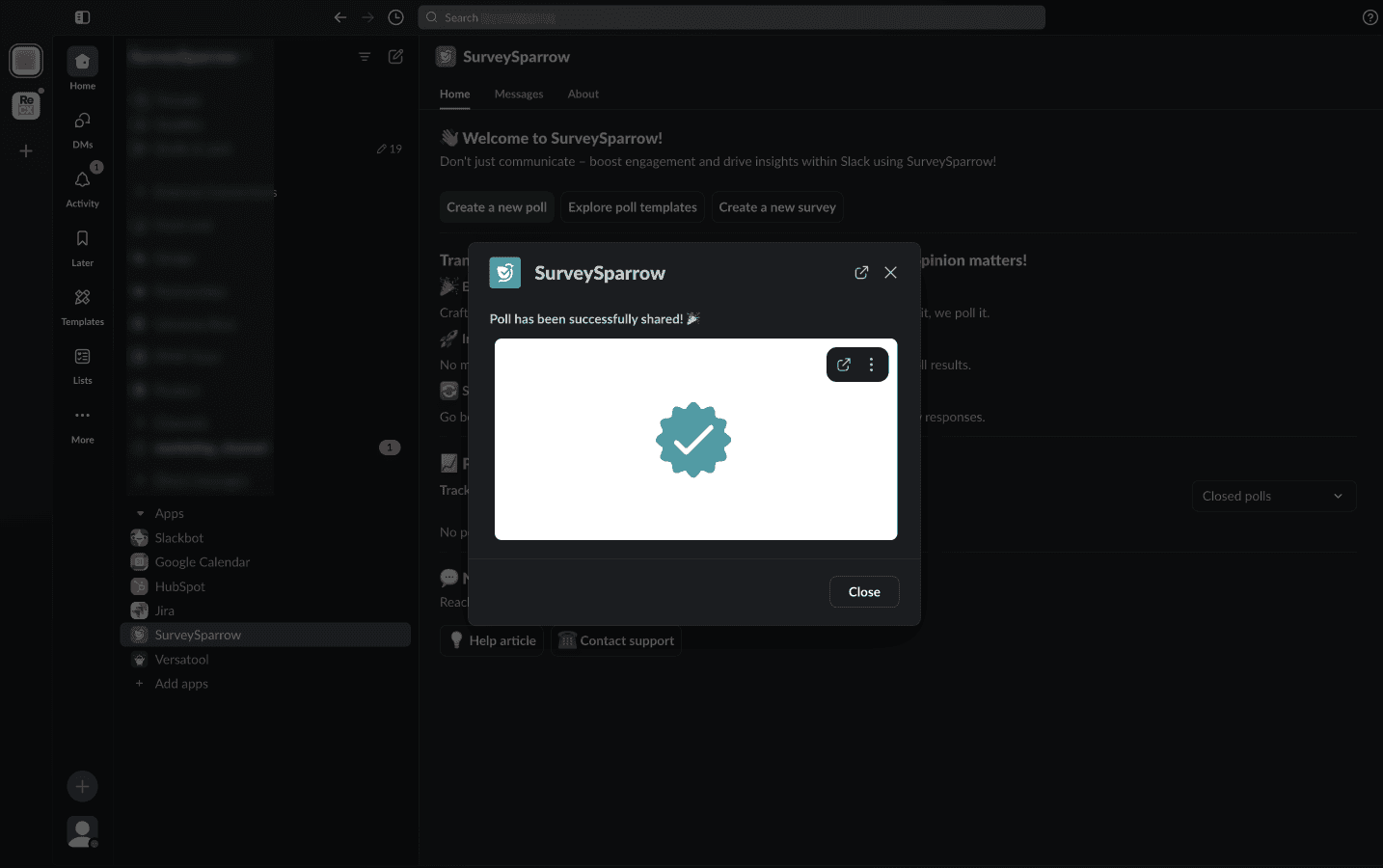Open the More sidebar menu
Image resolution: width=1383 pixels, height=868 pixels.
[x=82, y=417]
